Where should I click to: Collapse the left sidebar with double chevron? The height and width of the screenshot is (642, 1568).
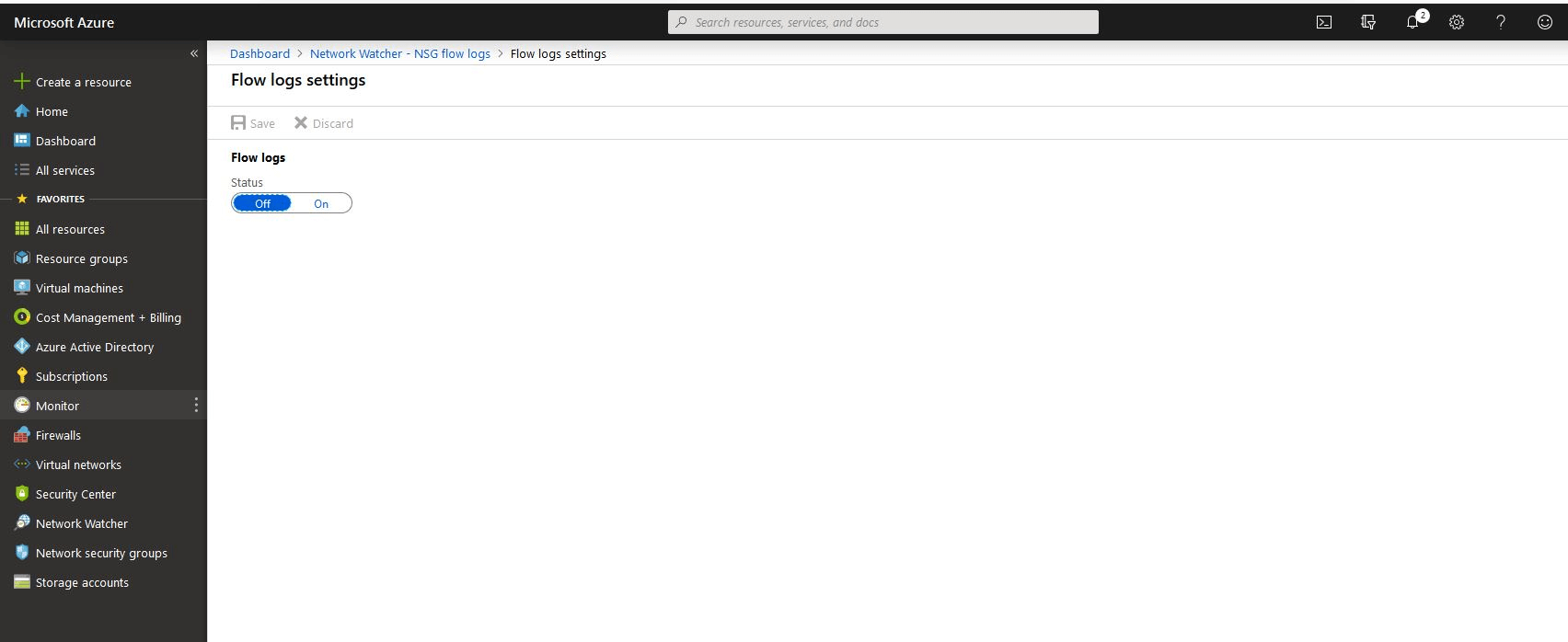[x=194, y=53]
